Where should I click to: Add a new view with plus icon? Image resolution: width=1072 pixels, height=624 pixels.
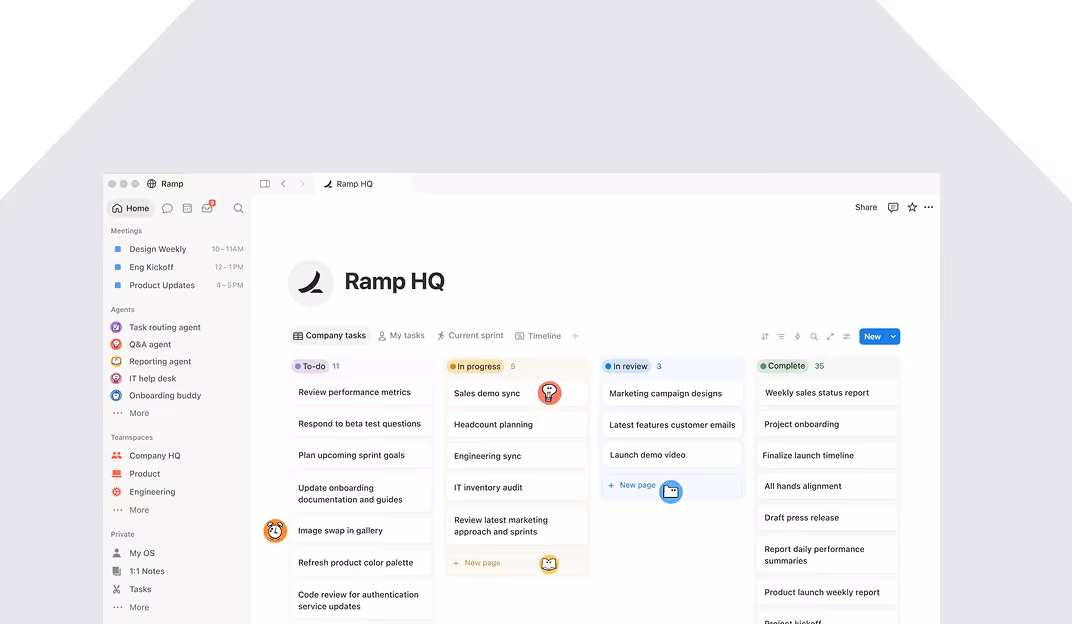pos(575,336)
